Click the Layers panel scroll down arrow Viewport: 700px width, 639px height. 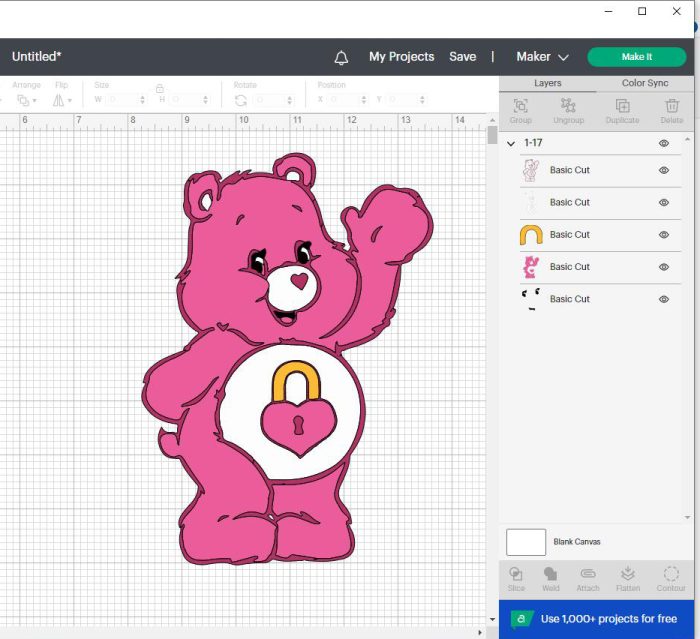(x=688, y=518)
